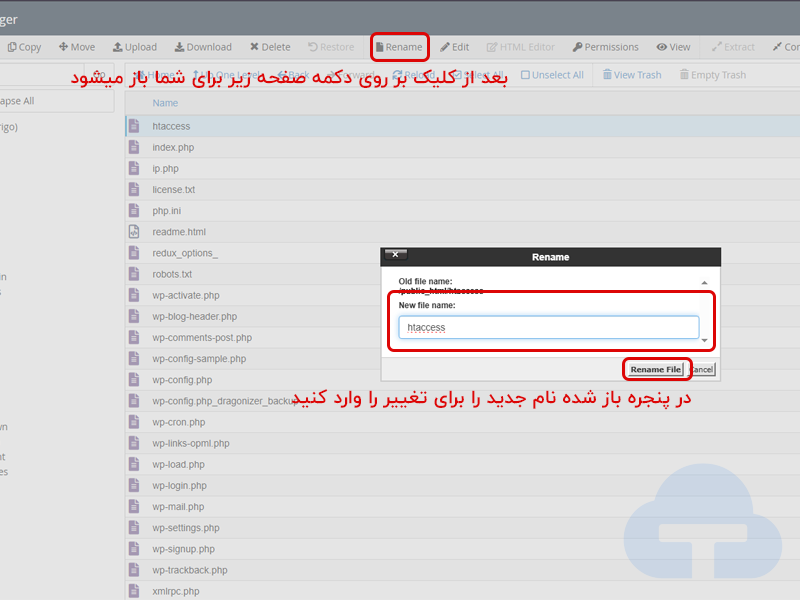Click Empty Trash
800x600 pixels.
tap(713, 75)
